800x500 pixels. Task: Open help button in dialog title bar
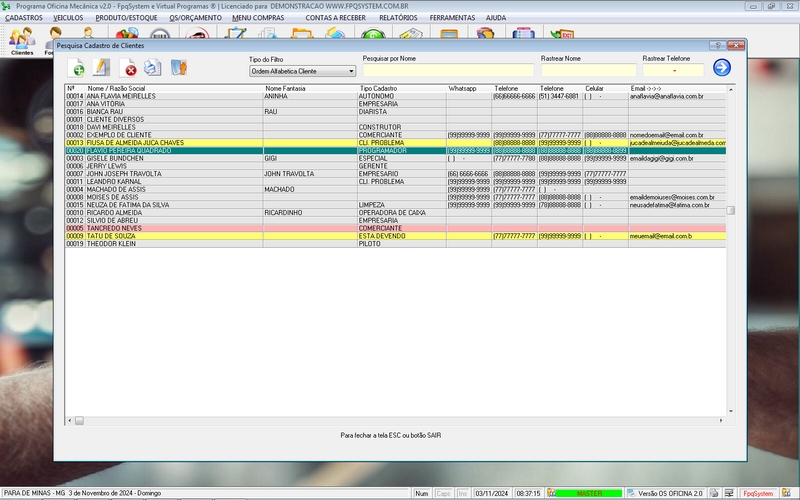coord(717,45)
